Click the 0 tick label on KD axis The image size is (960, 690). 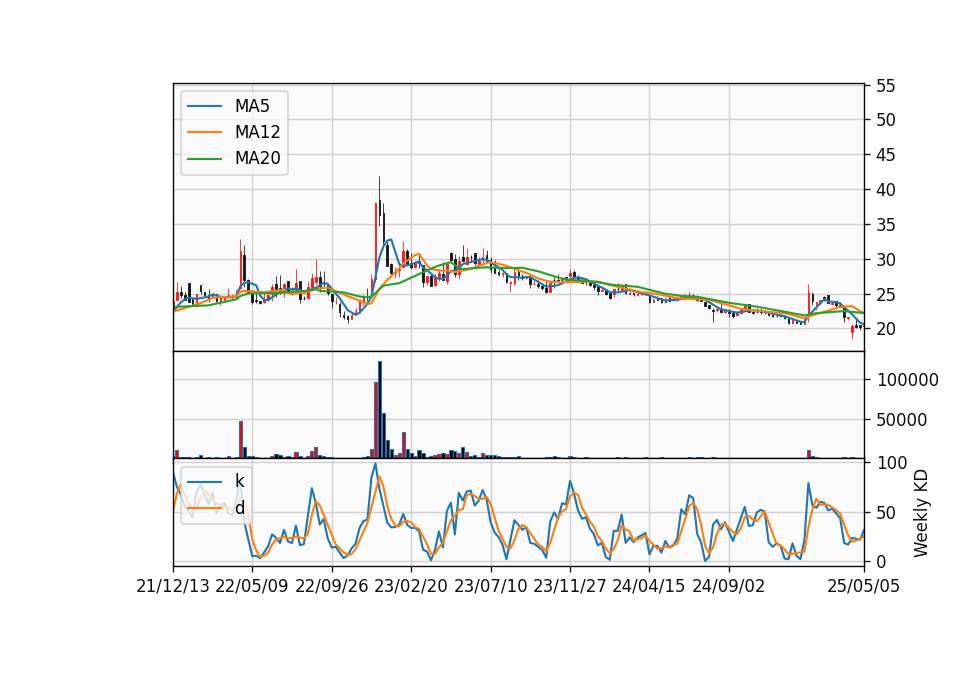click(881, 561)
